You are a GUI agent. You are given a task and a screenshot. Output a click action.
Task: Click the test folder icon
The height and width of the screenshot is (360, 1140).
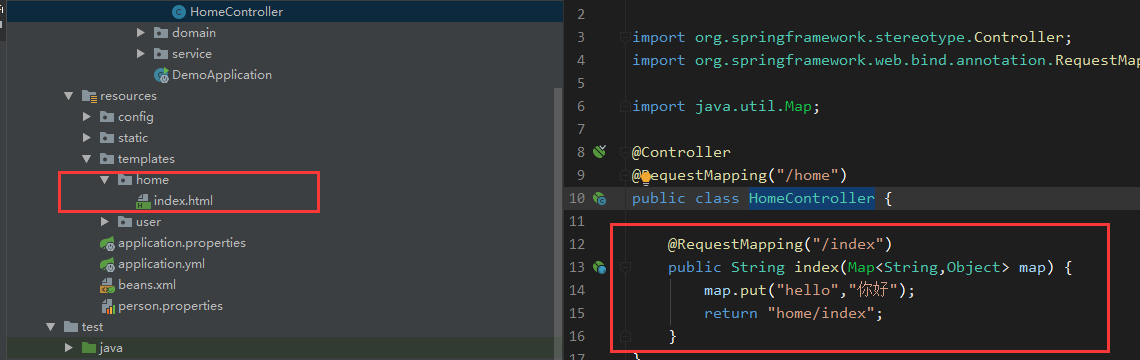point(71,327)
